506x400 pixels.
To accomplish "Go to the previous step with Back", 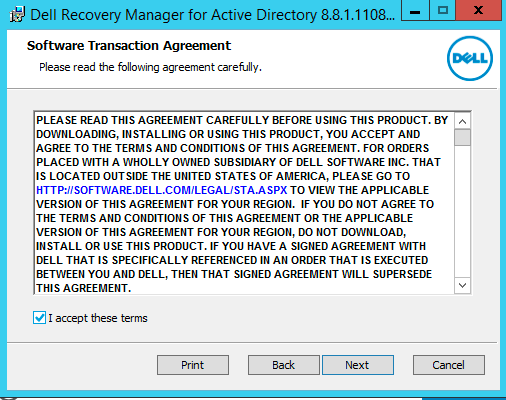I will click(x=284, y=365).
